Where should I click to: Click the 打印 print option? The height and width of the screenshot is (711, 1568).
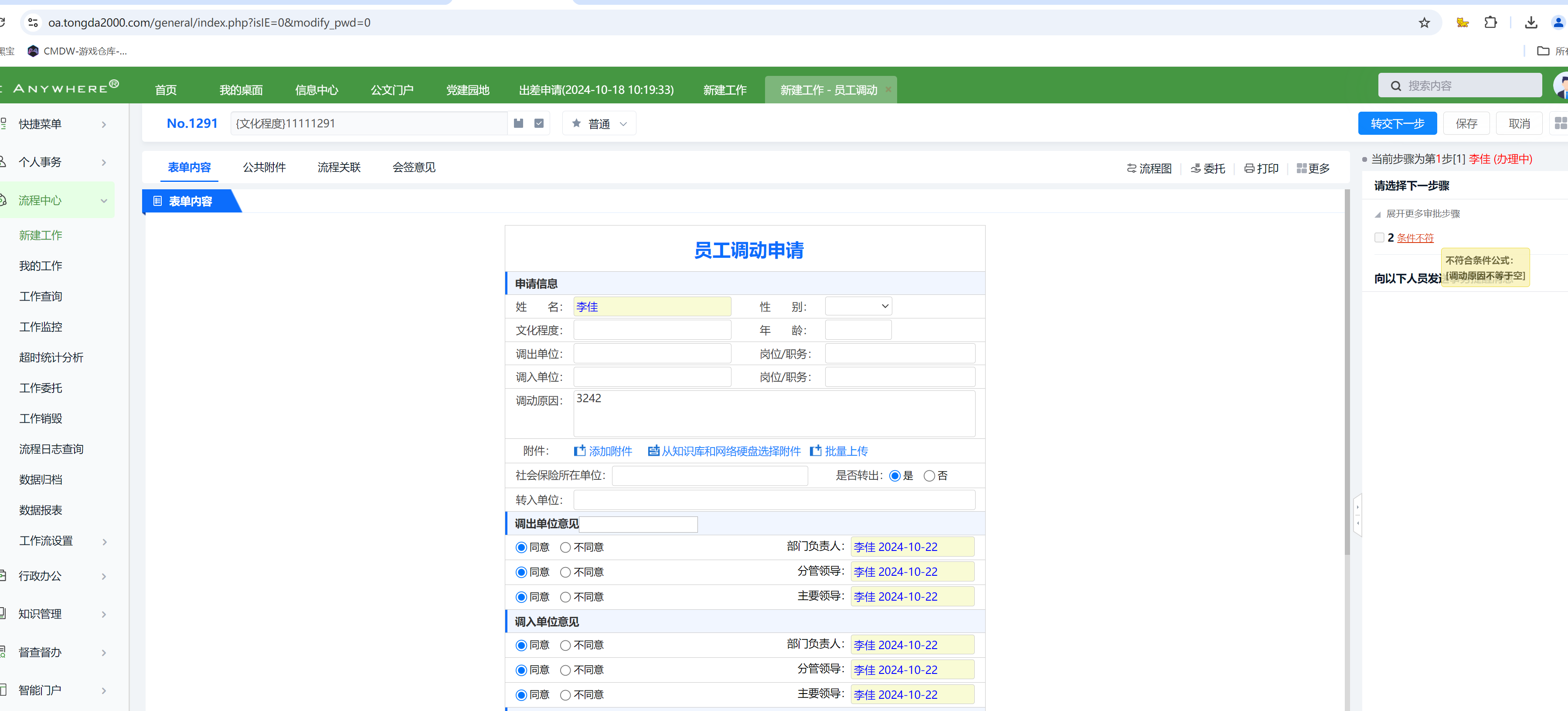pos(1261,168)
